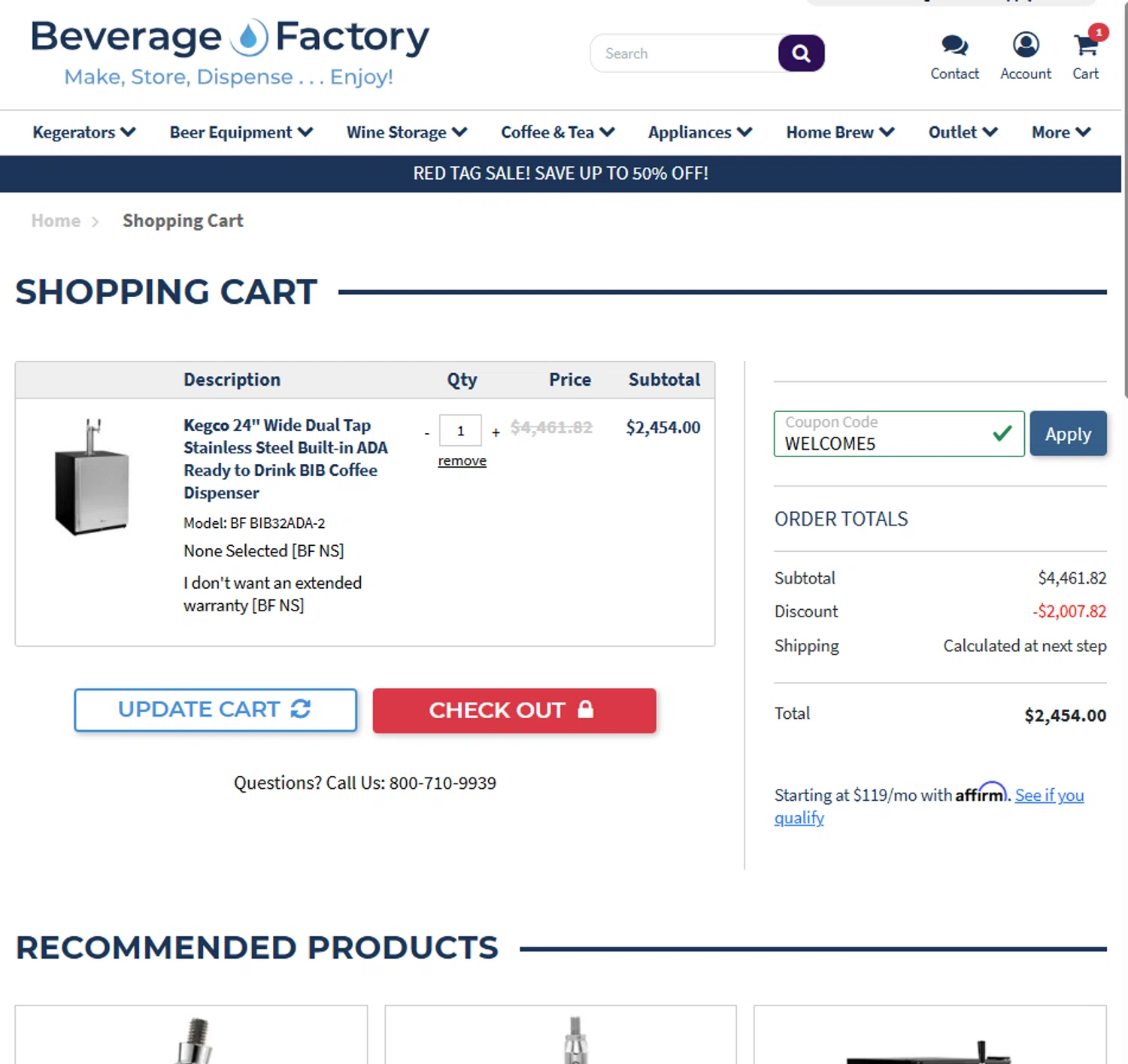The image size is (1128, 1064).
Task: Click the remove link under quantity
Action: click(x=462, y=461)
